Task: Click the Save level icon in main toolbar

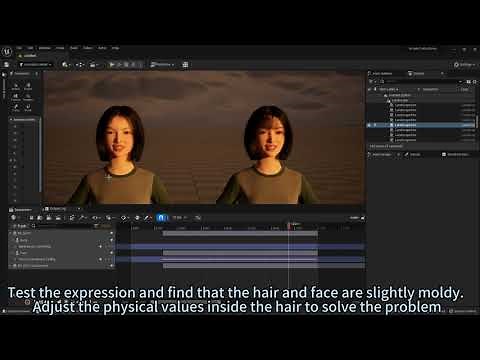Action: (6, 64)
